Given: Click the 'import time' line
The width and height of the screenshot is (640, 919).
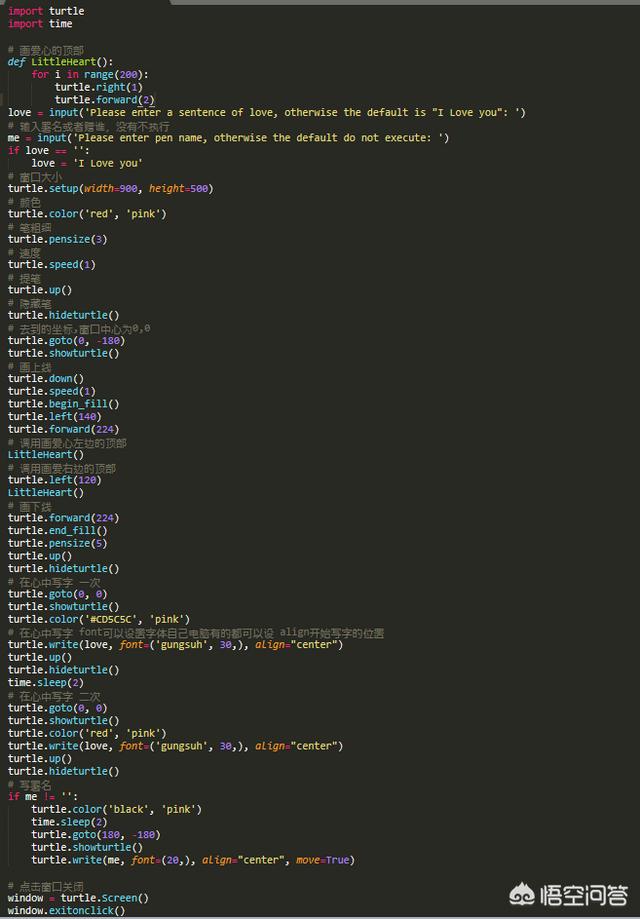Looking at the screenshot, I should [x=40, y=24].
